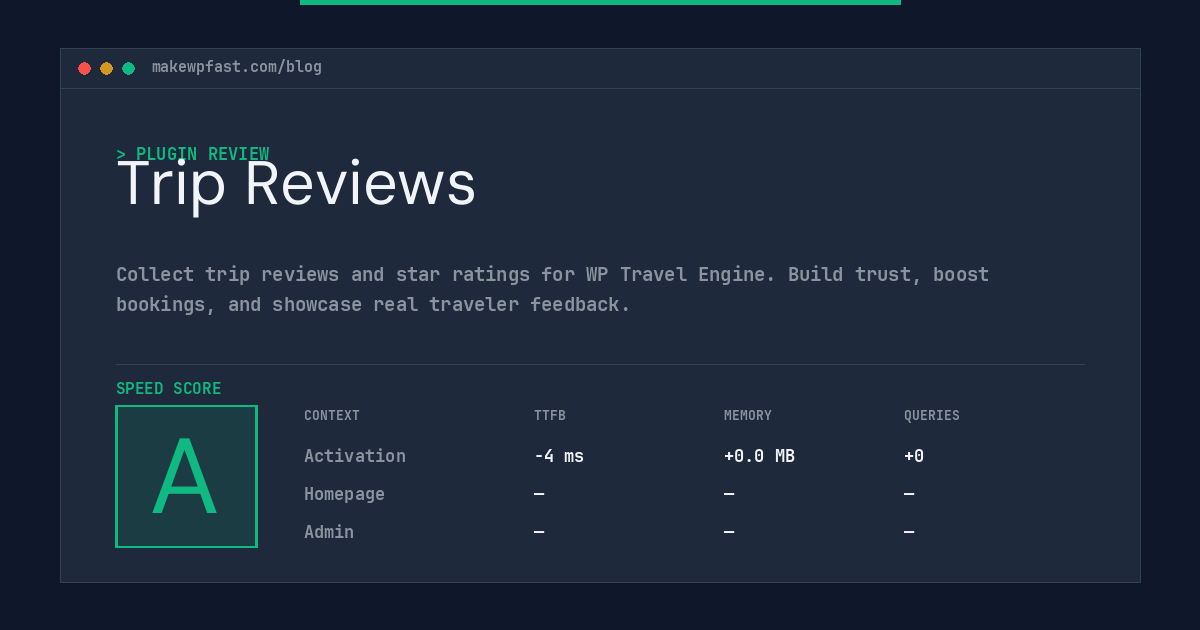Click the QUERIES column header
This screenshot has width=1200, height=630.
coord(932,416)
